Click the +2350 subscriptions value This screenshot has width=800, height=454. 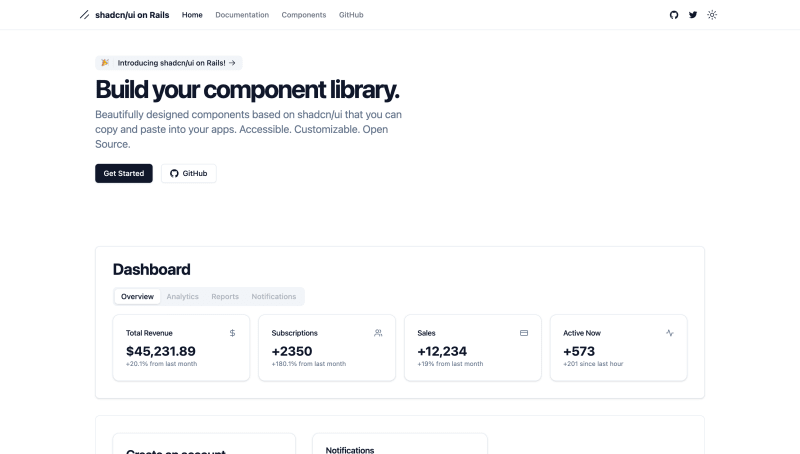point(292,351)
